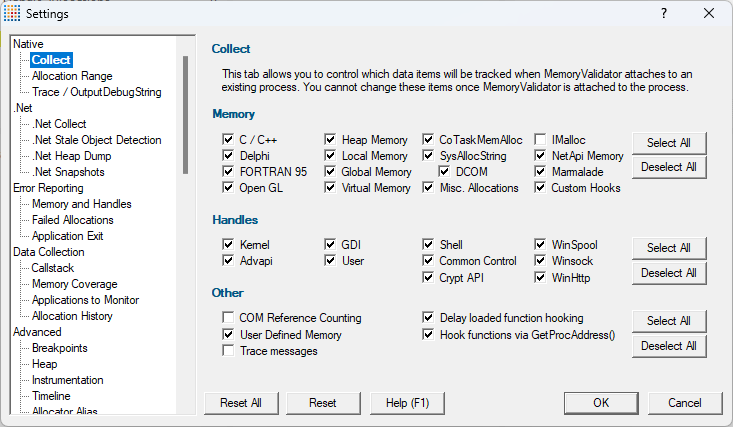Select Allocation Range in tree

[72, 76]
